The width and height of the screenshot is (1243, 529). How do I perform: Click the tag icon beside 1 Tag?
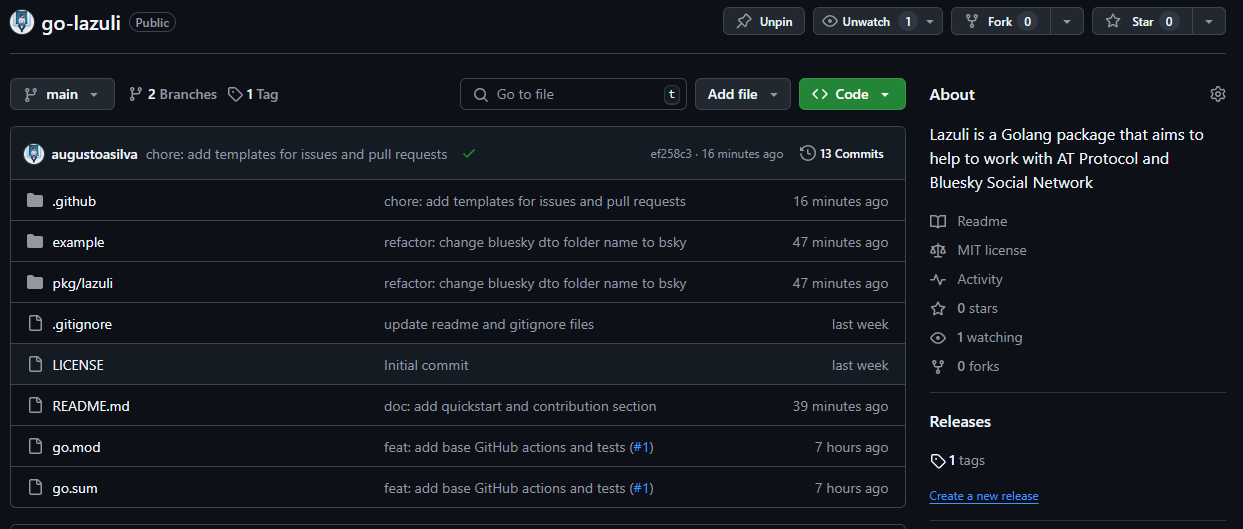pyautogui.click(x=235, y=94)
